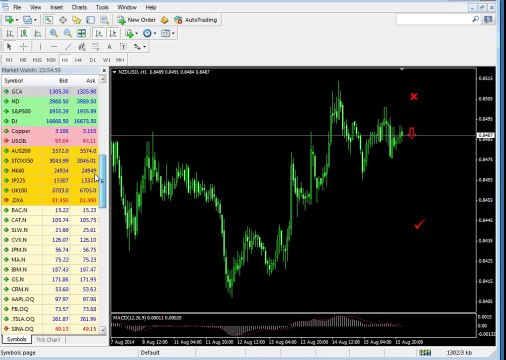This screenshot has width=506, height=360.
Task: Select the vertical line tool
Action: [40, 47]
